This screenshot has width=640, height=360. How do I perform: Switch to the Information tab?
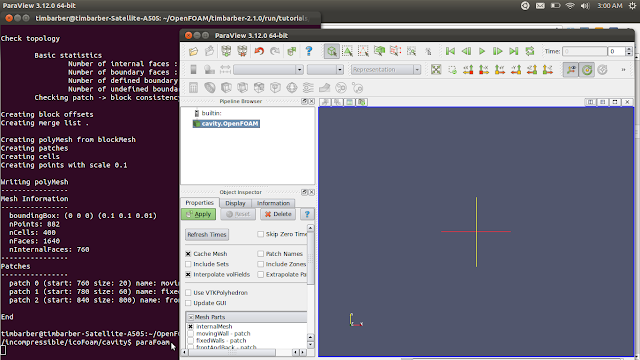point(273,203)
